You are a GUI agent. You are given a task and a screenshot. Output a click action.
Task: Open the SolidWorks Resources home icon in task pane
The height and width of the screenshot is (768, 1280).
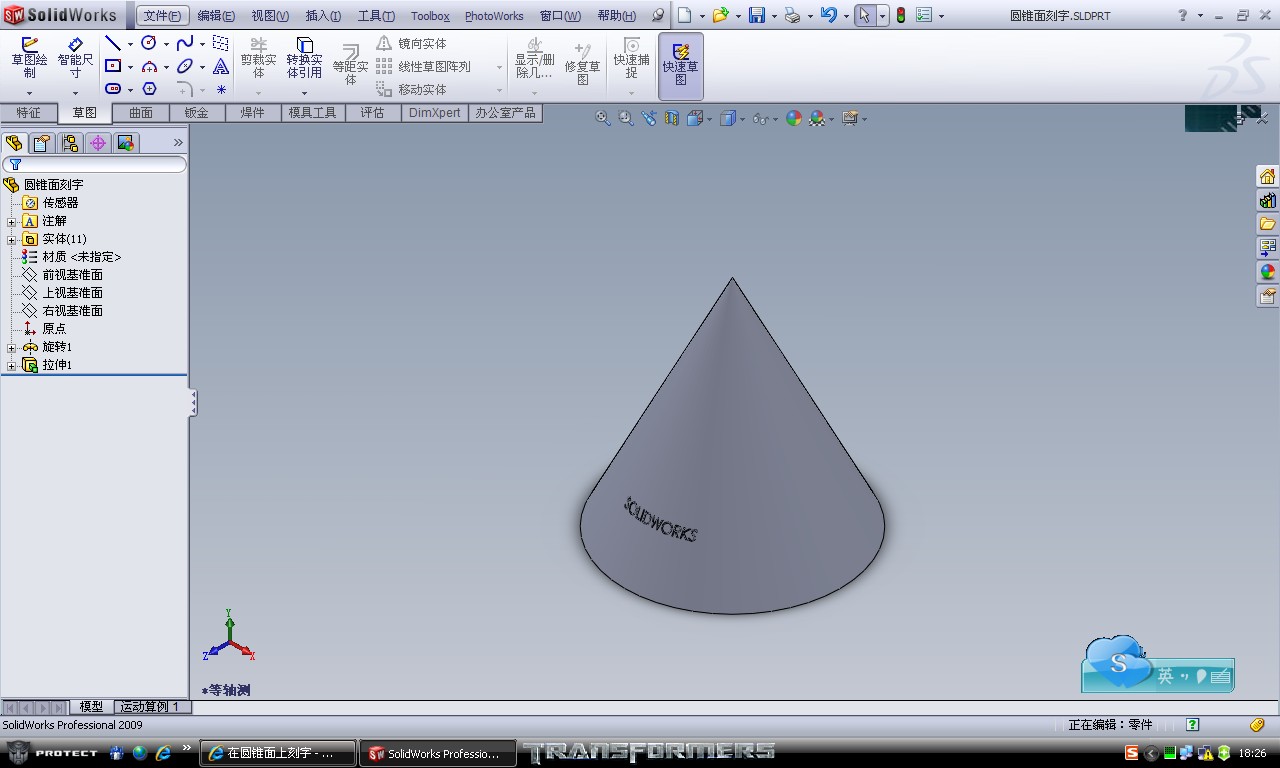pyautogui.click(x=1267, y=177)
